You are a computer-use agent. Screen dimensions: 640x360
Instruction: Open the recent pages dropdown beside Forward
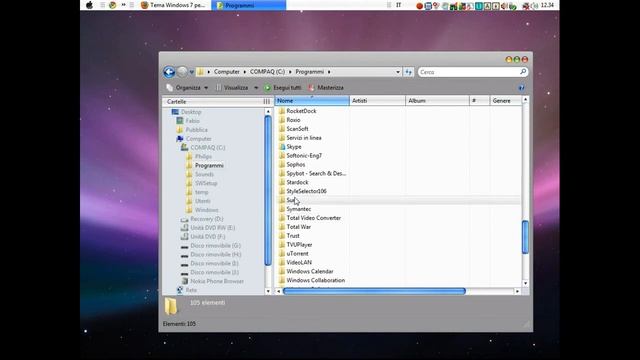point(191,72)
